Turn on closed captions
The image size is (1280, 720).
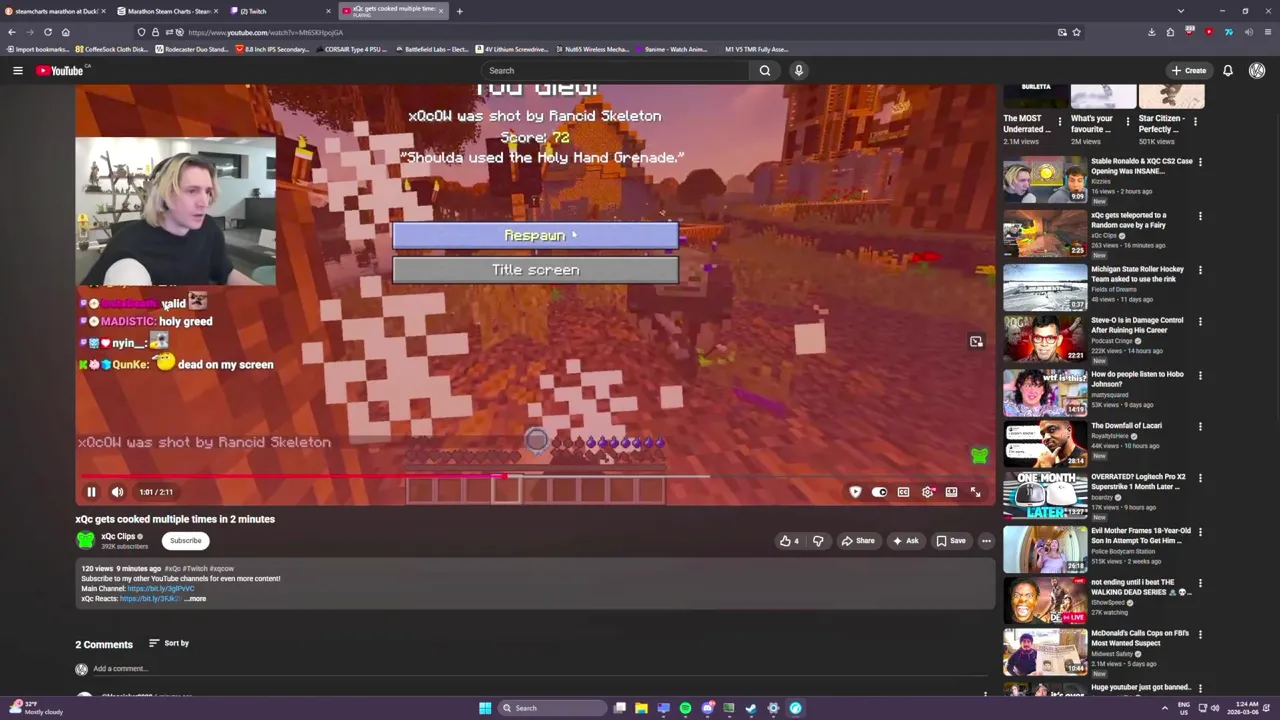point(903,492)
